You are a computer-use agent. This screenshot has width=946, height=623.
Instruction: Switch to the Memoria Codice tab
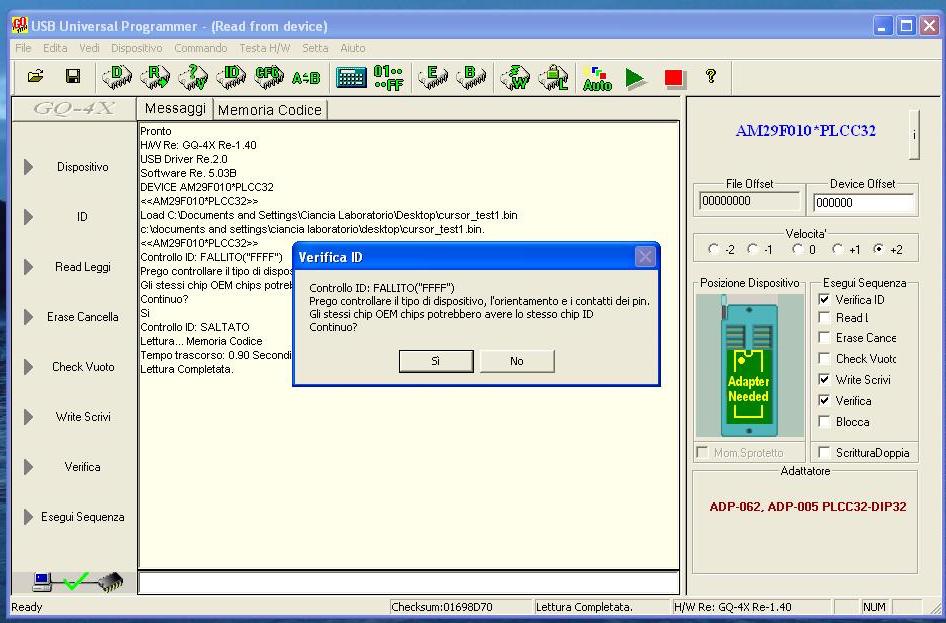click(x=270, y=110)
